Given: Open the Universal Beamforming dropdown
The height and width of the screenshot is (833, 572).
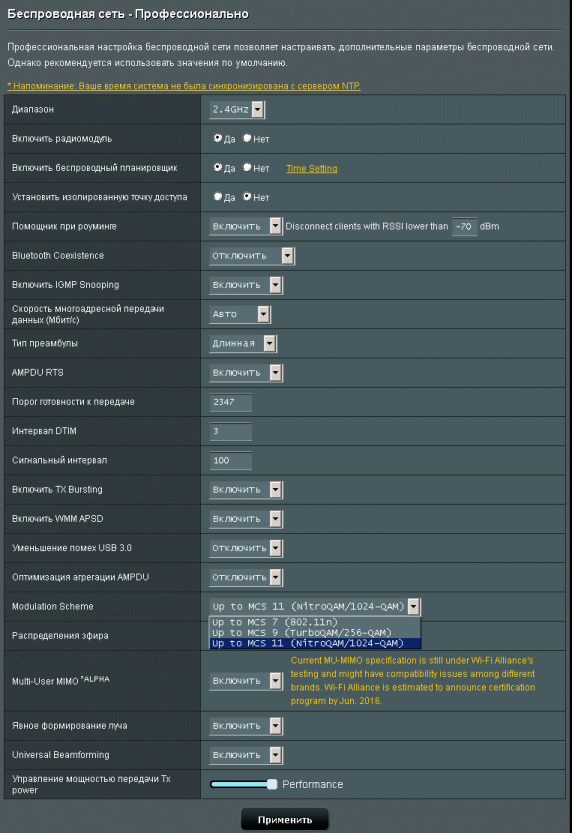Looking at the screenshot, I should point(245,755).
